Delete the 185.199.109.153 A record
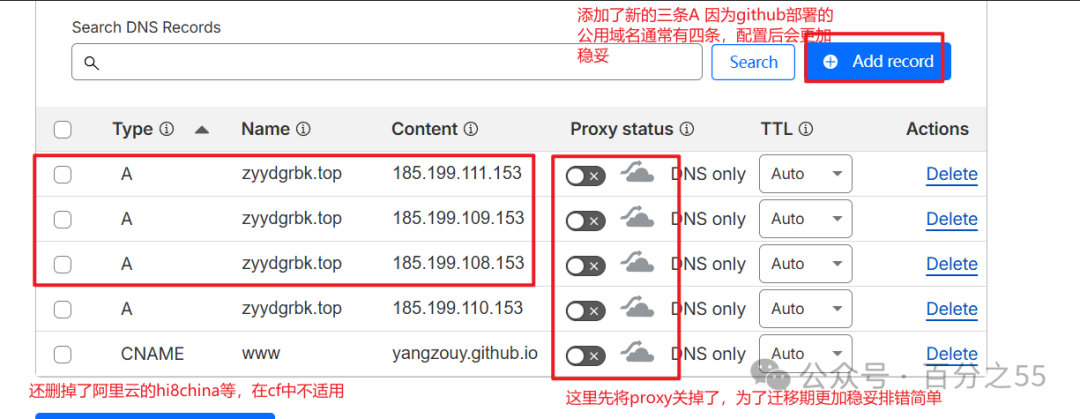Image resolution: width=1080 pixels, height=419 pixels. point(951,219)
